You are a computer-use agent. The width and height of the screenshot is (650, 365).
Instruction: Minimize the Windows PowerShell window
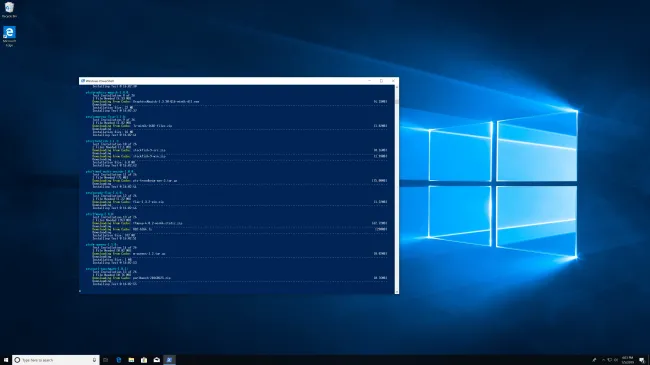tap(369, 81)
